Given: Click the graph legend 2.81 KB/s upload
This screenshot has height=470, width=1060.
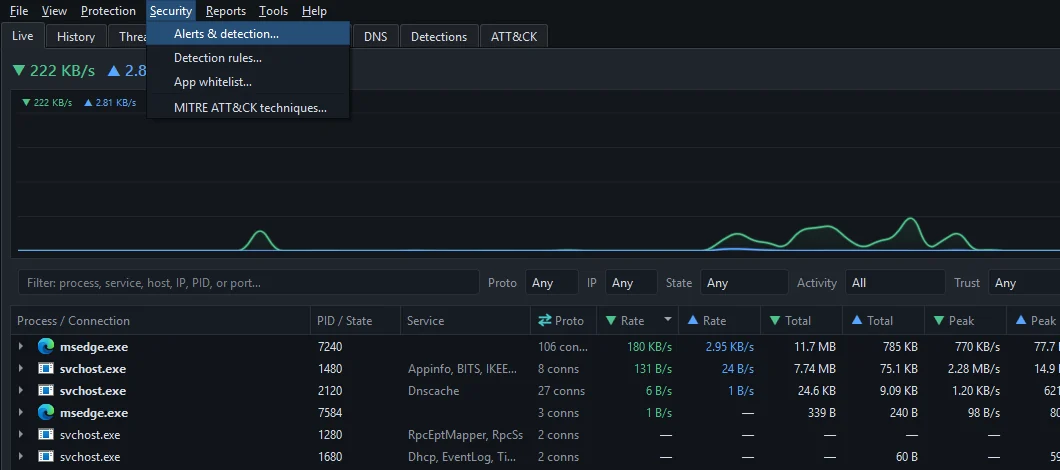Looking at the screenshot, I should (110, 103).
